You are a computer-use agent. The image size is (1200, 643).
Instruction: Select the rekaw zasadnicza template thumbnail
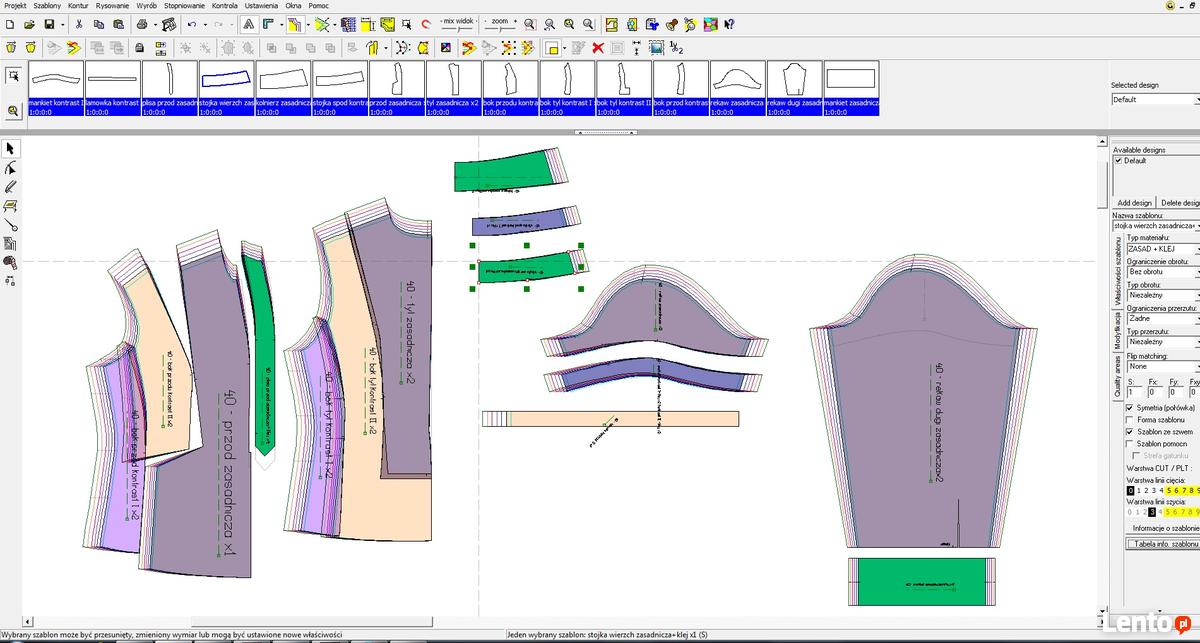point(738,89)
